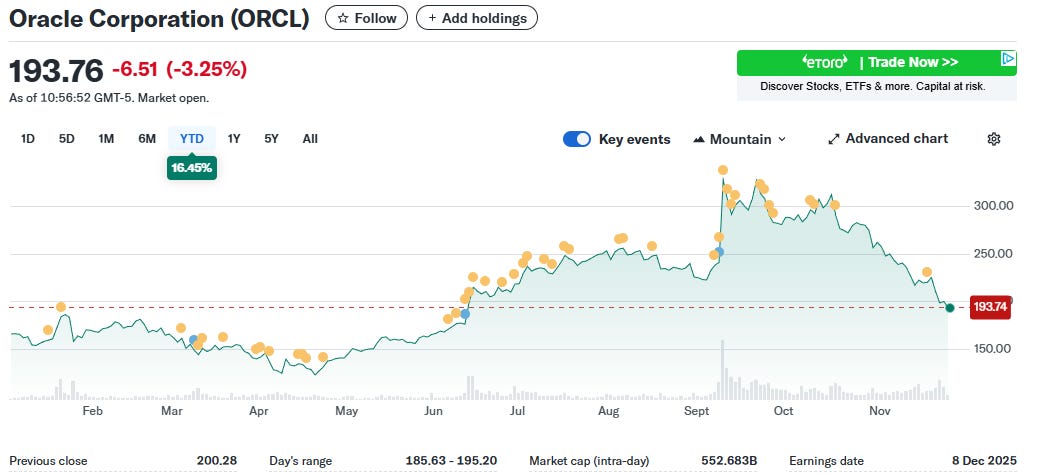The width and height of the screenshot is (1039, 475).
Task: Click the 193.74 red price label
Action: click(991, 307)
